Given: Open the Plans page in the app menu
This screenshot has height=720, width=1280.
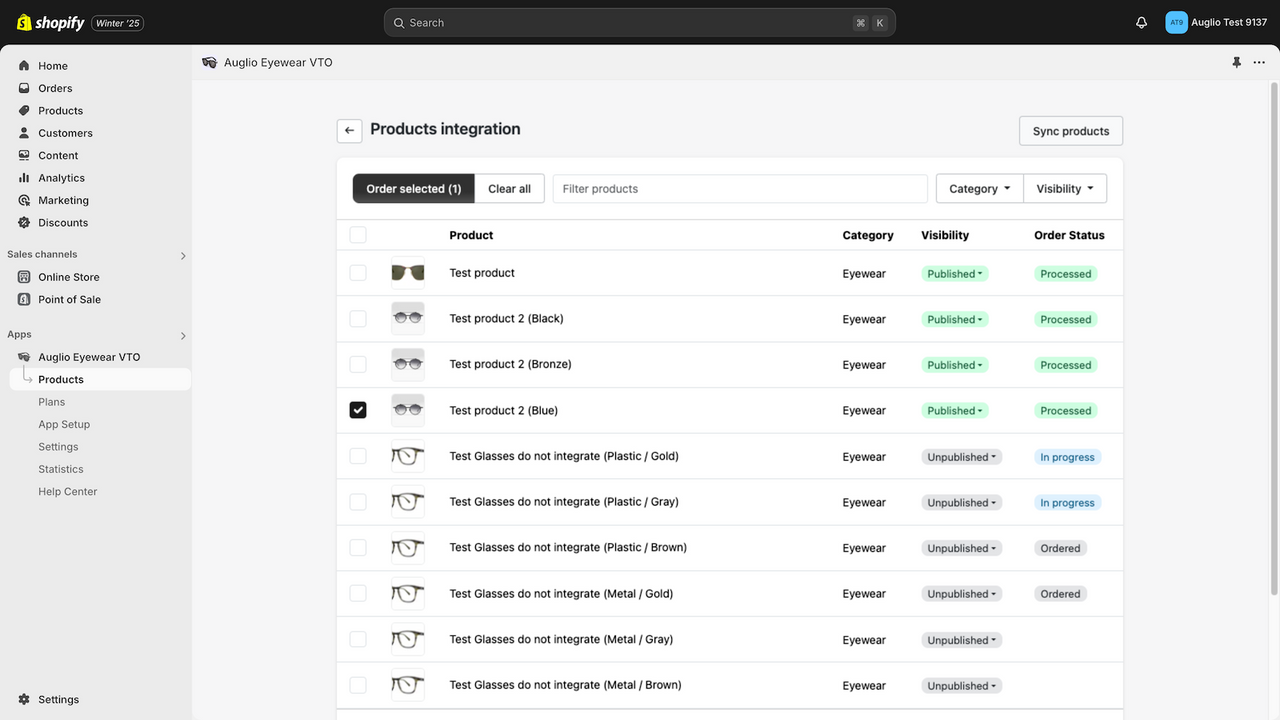Looking at the screenshot, I should coord(52,402).
